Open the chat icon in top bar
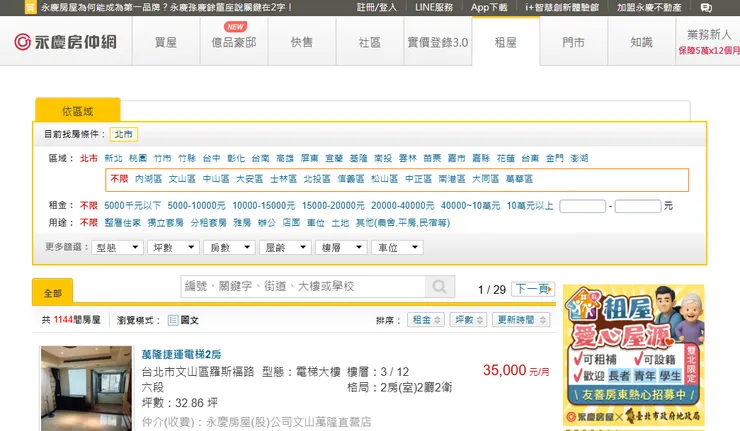The height and width of the screenshot is (431, 740). [x=706, y=8]
